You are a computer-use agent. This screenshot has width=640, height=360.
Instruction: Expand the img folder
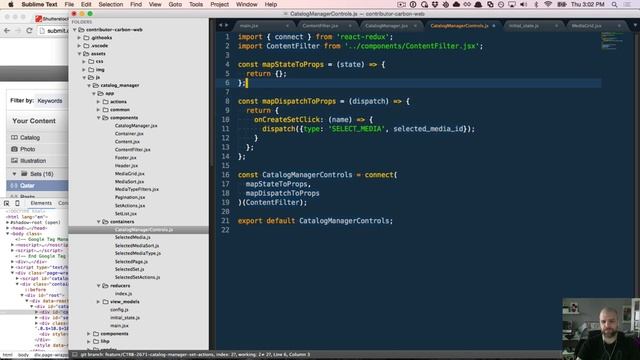pos(84,70)
